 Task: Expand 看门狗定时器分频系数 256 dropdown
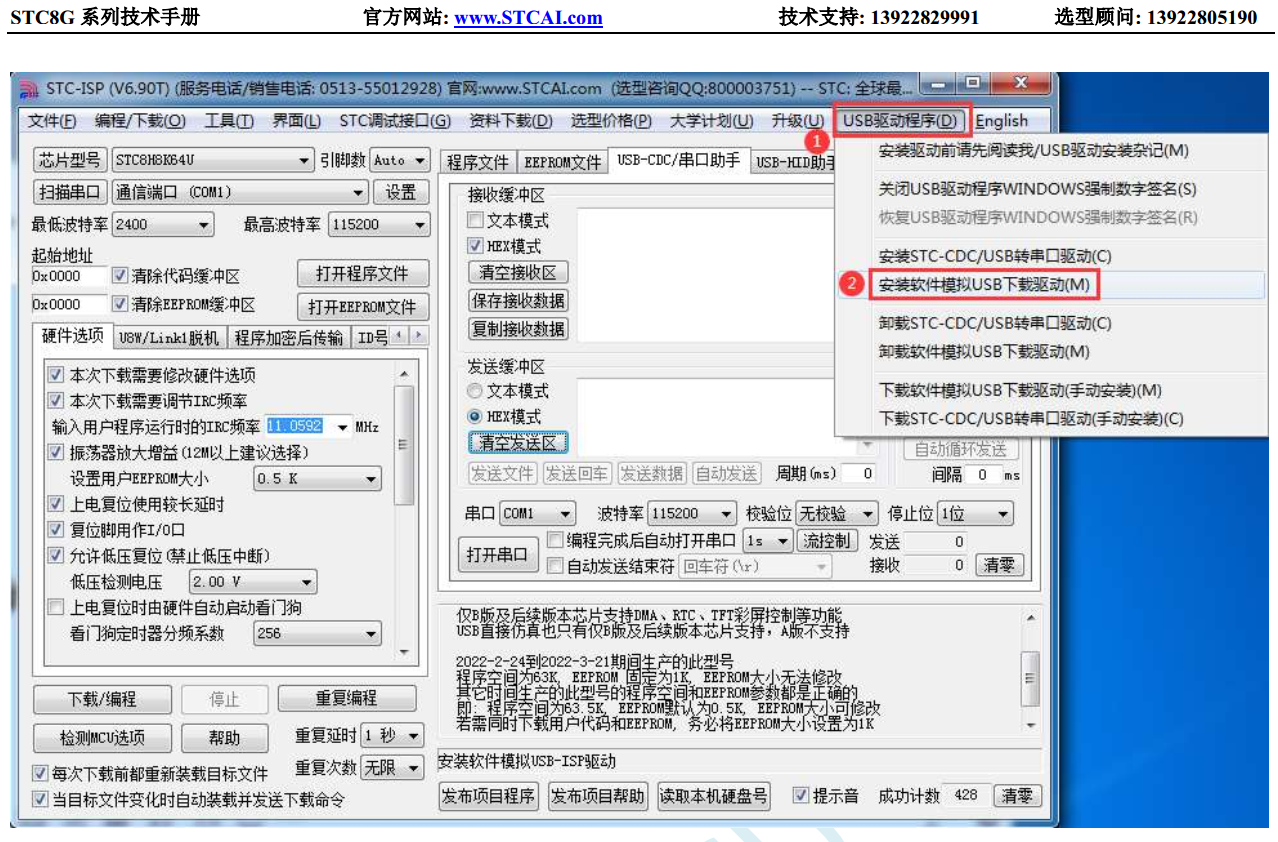[318, 633]
